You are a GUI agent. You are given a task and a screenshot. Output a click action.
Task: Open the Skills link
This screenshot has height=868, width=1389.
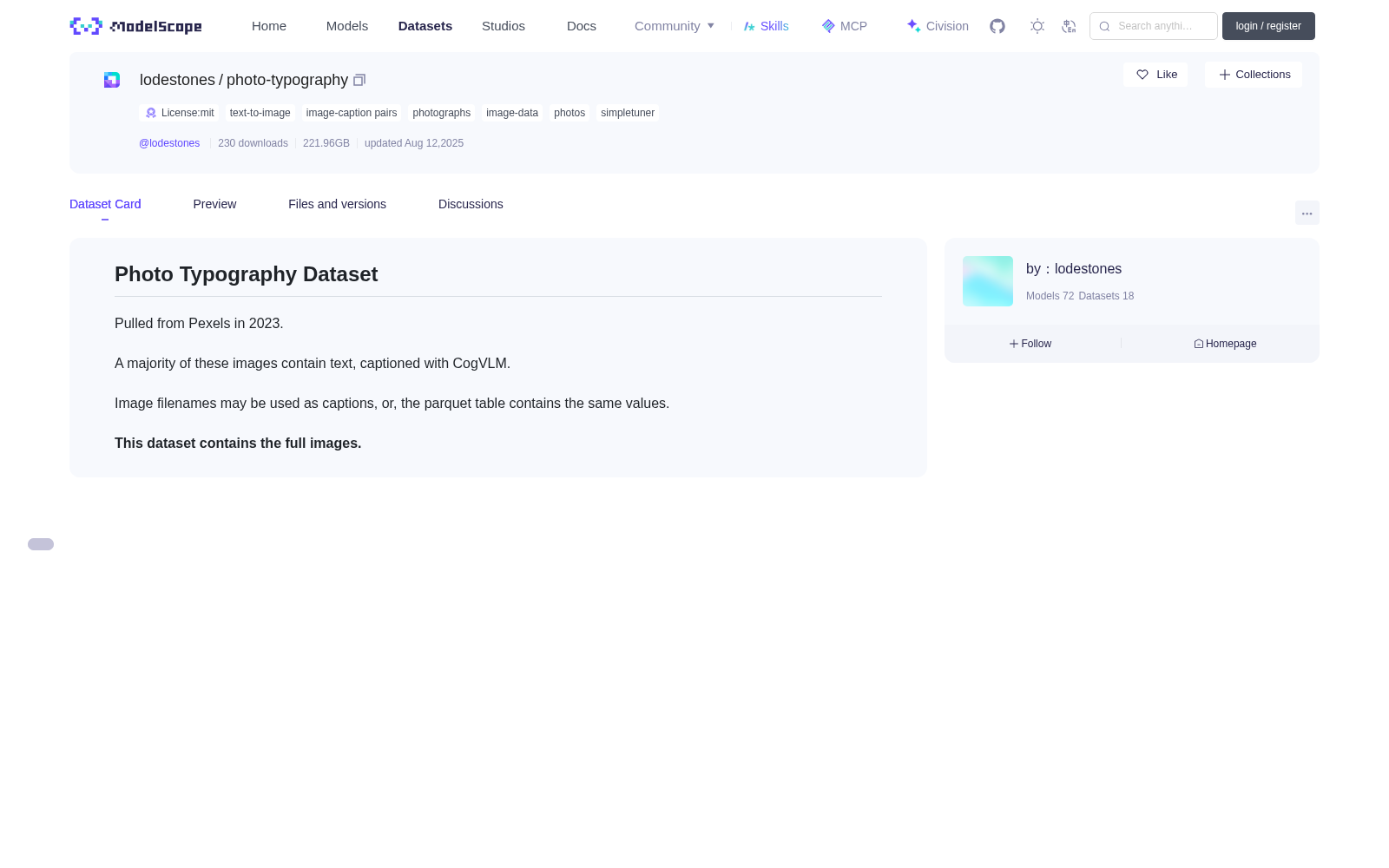coord(767,26)
